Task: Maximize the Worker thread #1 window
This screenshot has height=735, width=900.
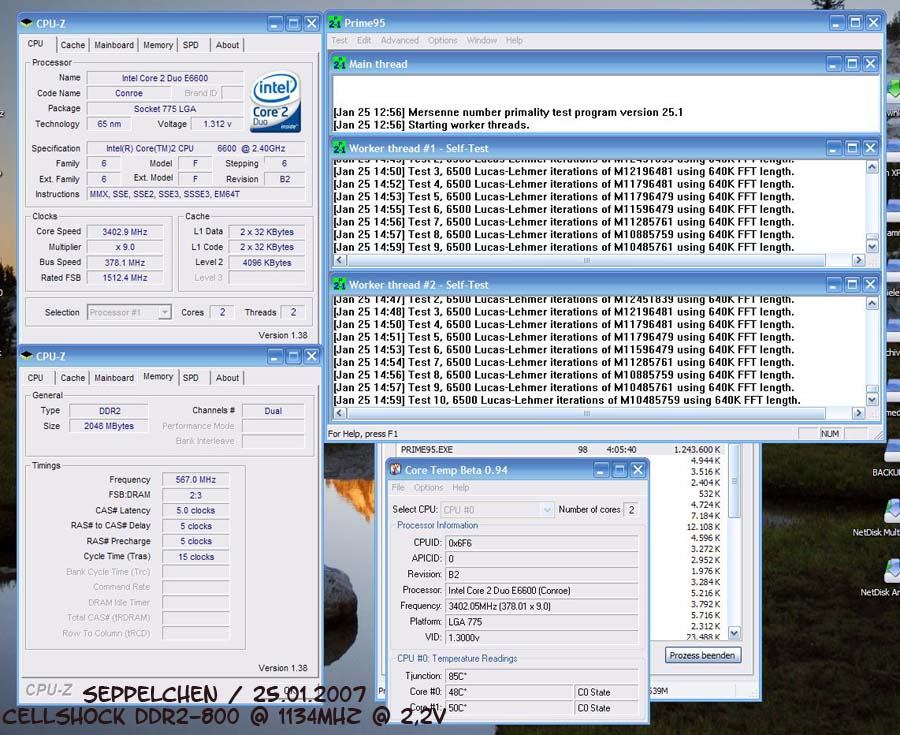Action: pos(852,148)
